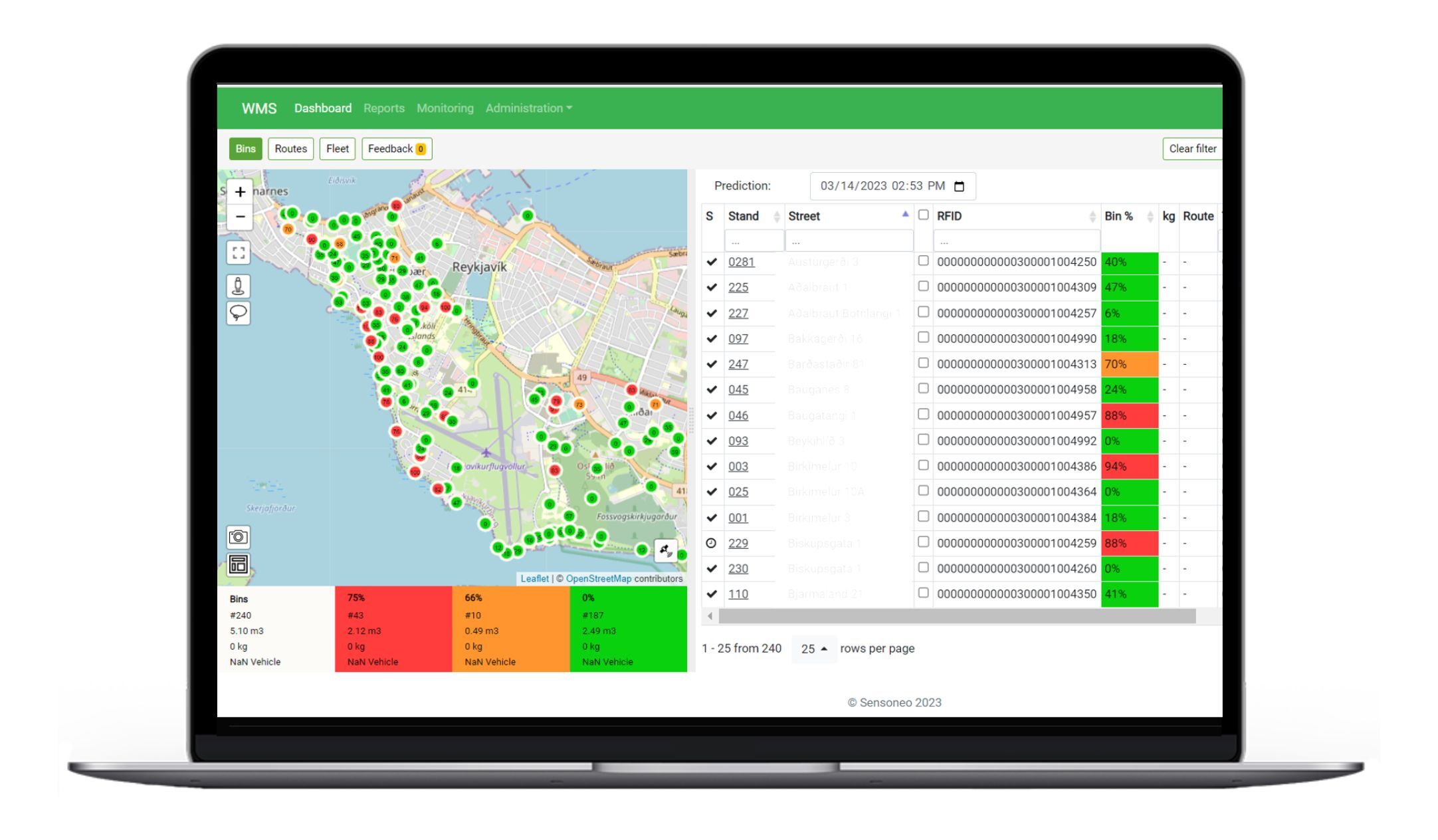
Task: Click the red 75% bins summary tile
Action: (x=393, y=629)
